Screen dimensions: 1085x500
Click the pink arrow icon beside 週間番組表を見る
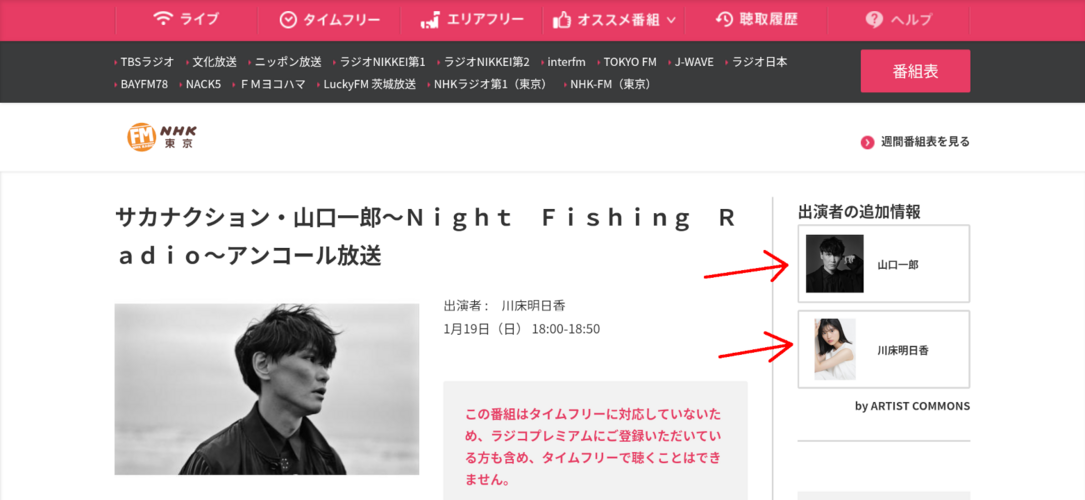tap(867, 142)
